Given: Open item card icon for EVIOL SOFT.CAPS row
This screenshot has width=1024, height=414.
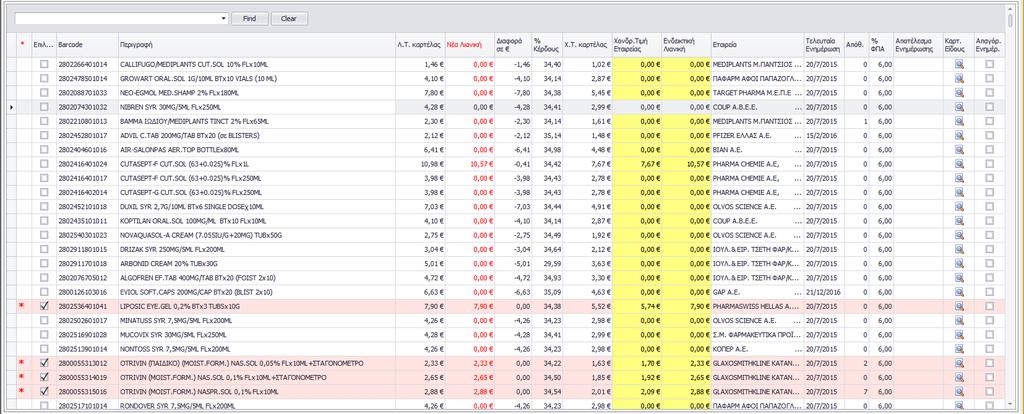Looking at the screenshot, I should click(959, 292).
